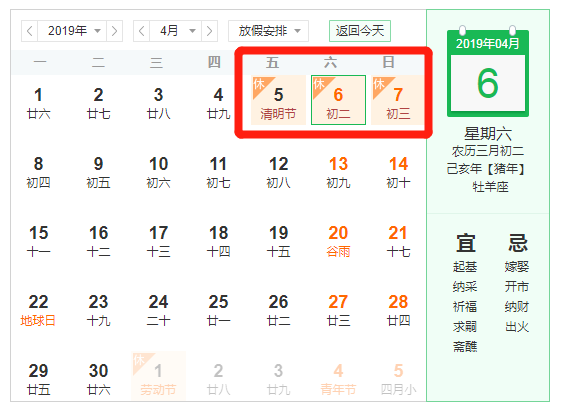Select April 30 廿六
The height and width of the screenshot is (411, 567).
(x=98, y=380)
